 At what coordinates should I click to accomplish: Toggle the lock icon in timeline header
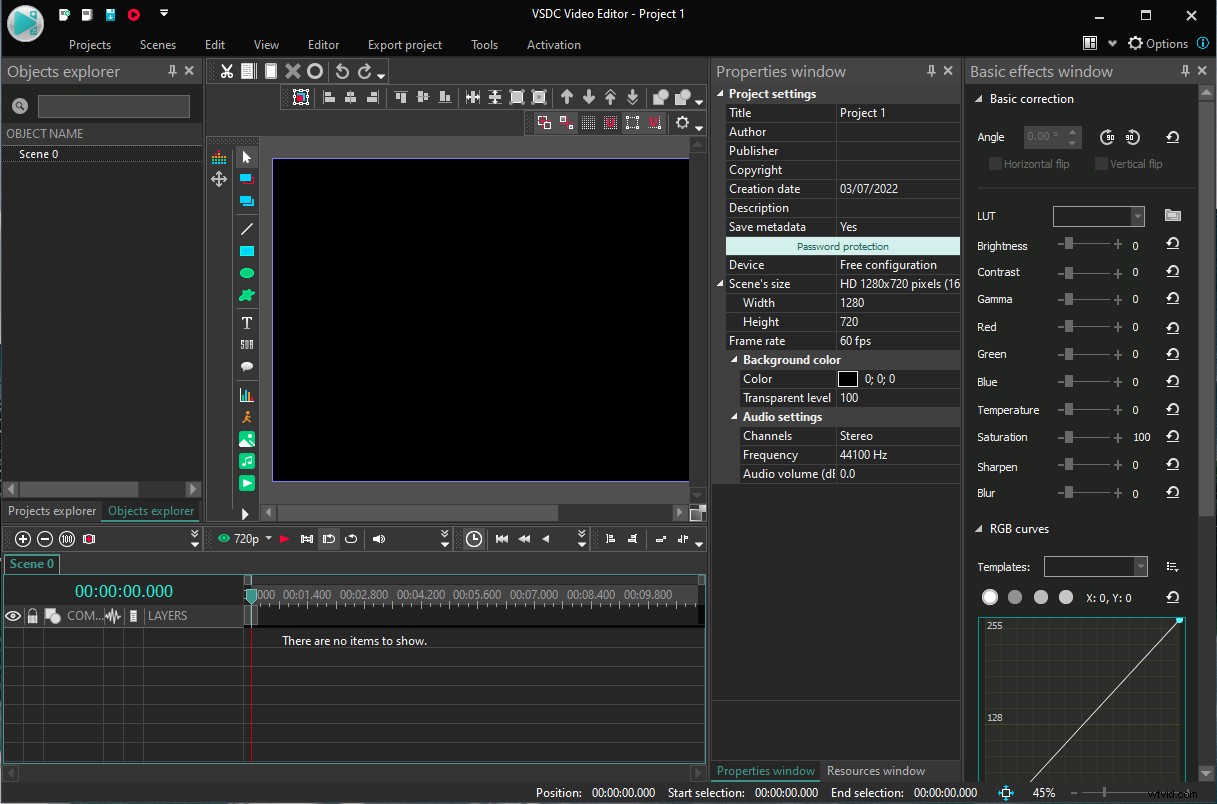(31, 615)
